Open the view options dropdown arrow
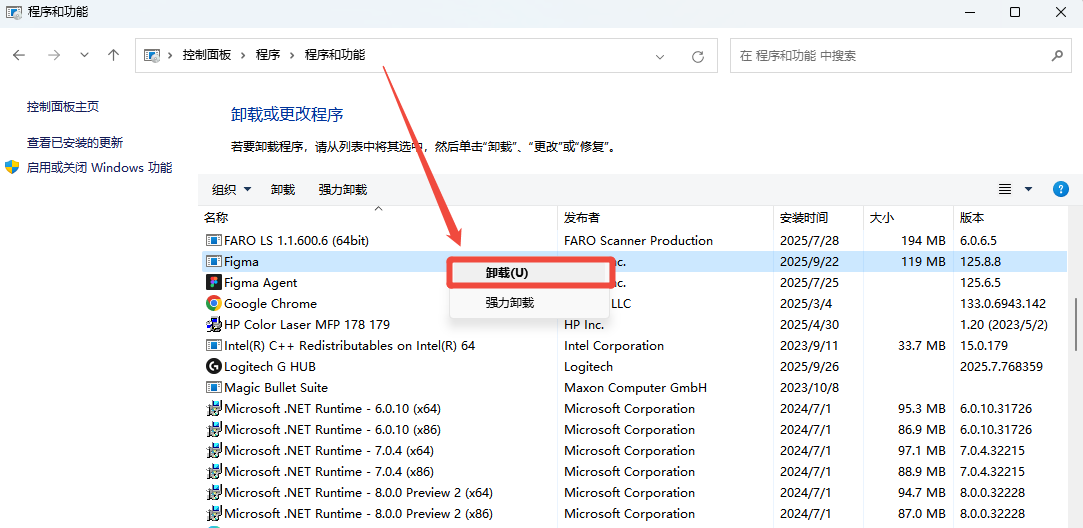 point(1028,189)
